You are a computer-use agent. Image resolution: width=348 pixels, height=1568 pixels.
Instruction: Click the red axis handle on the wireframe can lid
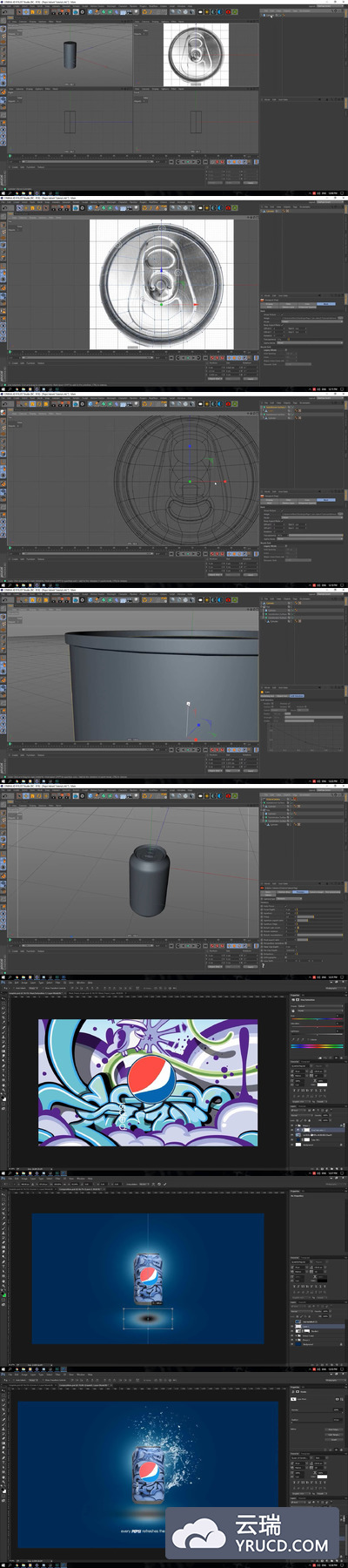tap(224, 482)
